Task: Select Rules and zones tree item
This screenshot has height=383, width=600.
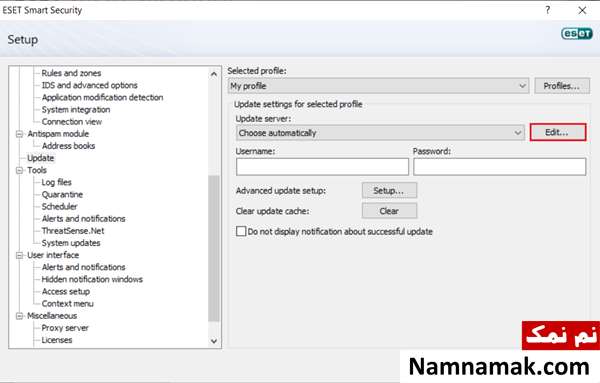Action: point(71,73)
